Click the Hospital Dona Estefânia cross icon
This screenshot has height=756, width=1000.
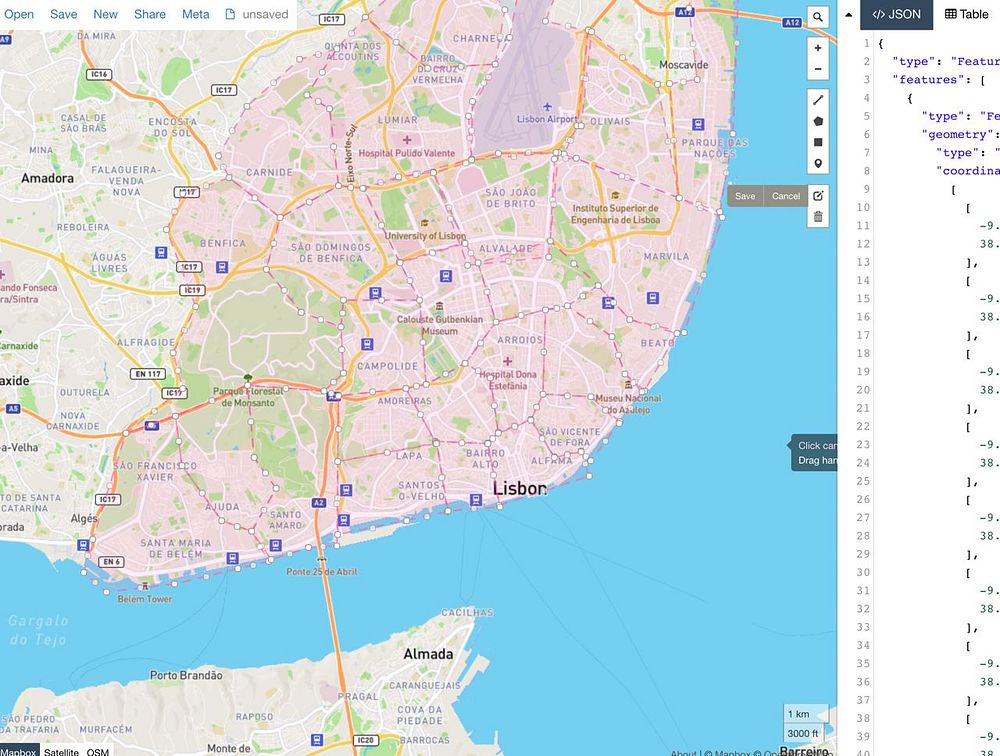[507, 361]
